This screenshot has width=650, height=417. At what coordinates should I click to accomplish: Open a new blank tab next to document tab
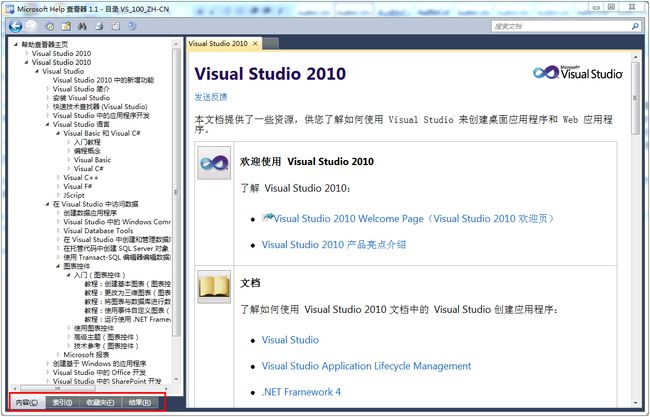(271, 44)
